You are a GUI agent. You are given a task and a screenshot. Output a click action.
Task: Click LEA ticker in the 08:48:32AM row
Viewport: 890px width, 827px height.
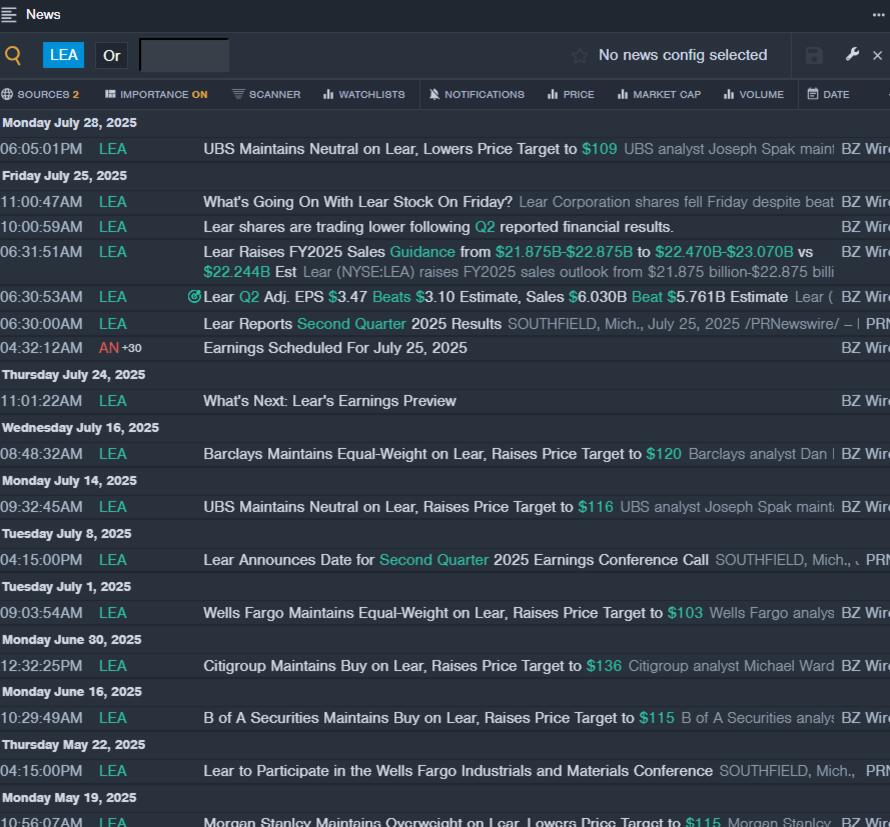click(x=112, y=454)
